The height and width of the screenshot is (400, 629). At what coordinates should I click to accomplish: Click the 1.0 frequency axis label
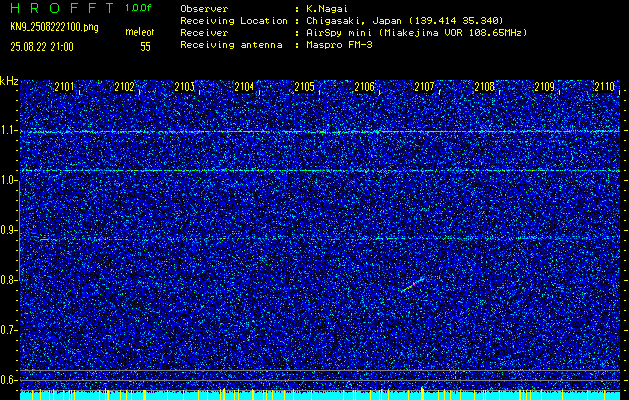[x=8, y=181]
